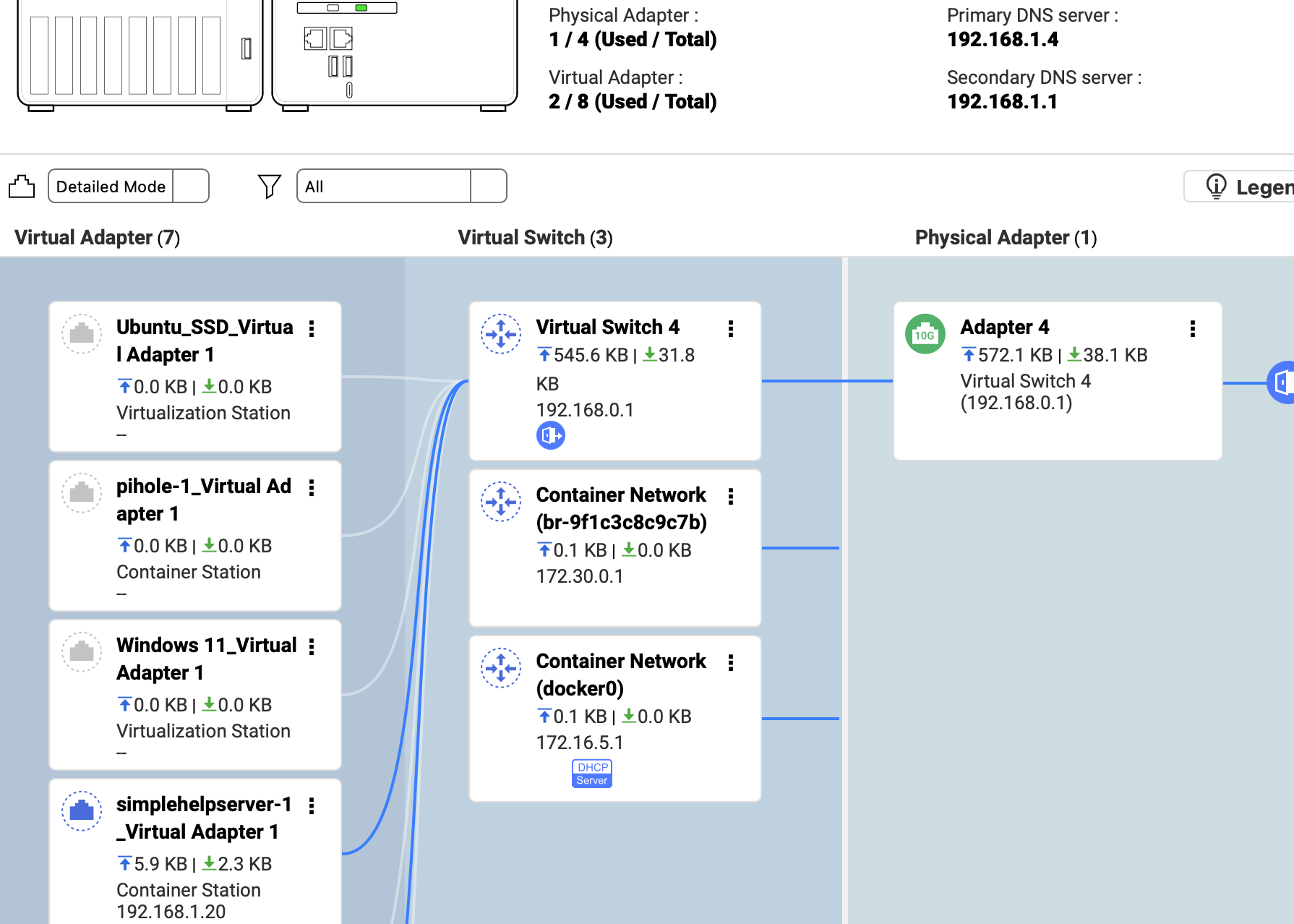
Task: Click the NAS front panel illustration
Action: [x=140, y=54]
